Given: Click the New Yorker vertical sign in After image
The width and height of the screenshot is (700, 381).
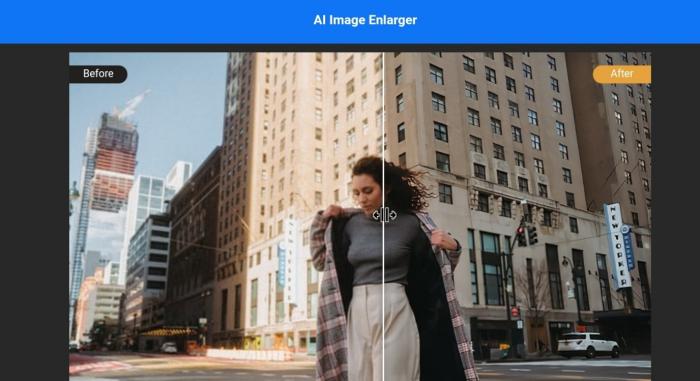Looking at the screenshot, I should [x=618, y=246].
